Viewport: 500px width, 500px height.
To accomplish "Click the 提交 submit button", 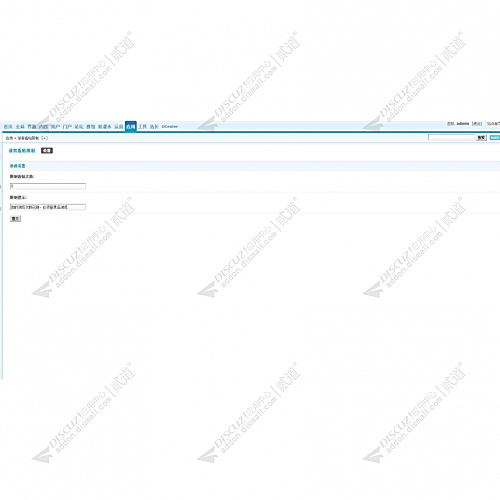I will click(15, 219).
